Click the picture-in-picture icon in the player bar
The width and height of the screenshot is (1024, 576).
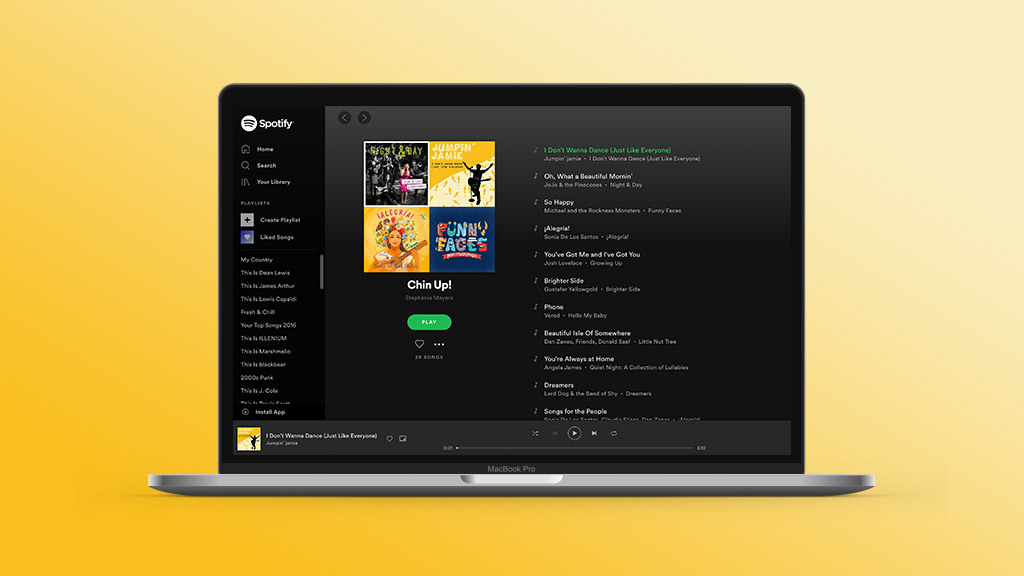[x=403, y=439]
